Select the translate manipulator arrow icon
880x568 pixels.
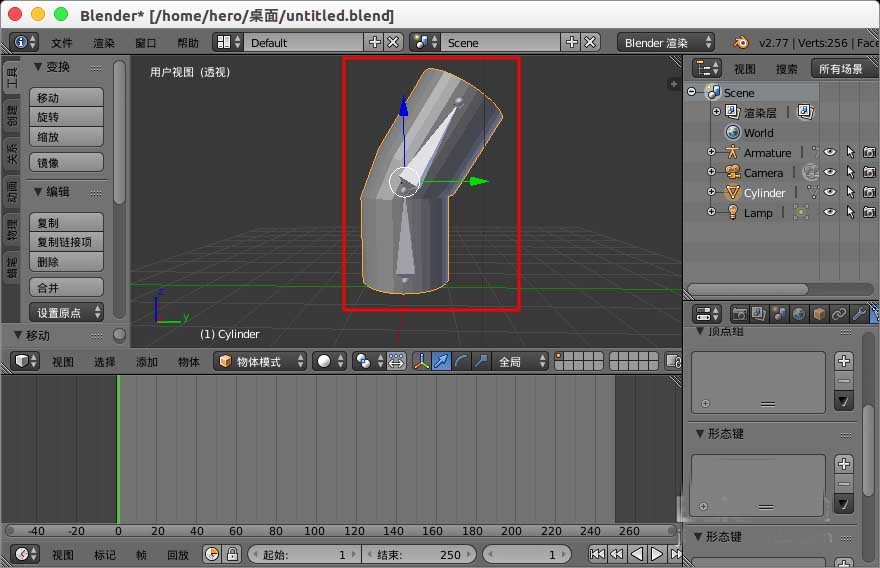pos(442,361)
